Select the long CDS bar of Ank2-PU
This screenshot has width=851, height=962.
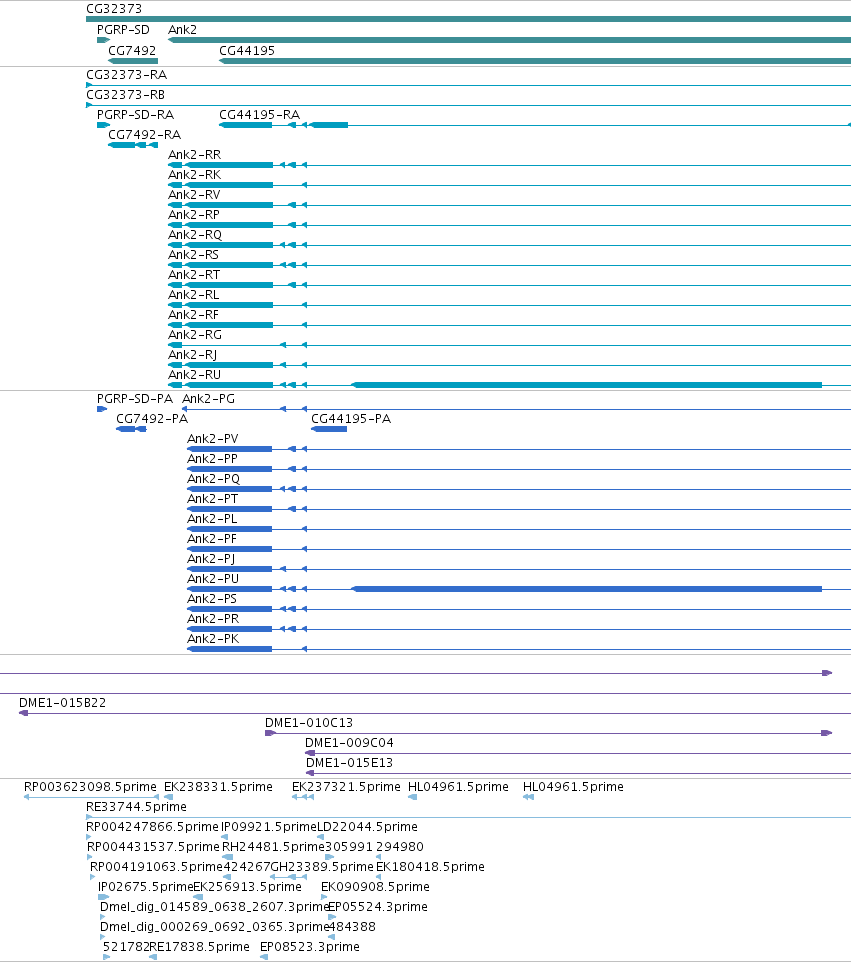[587, 589]
